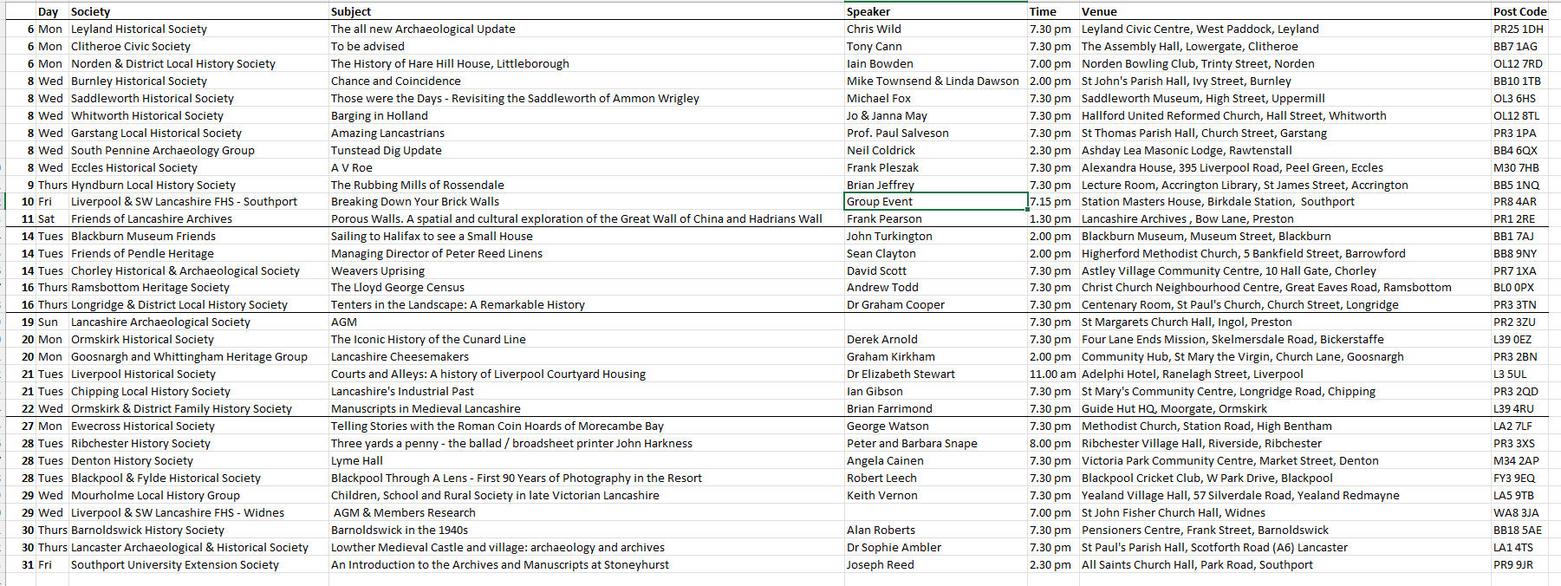Select speaker George Watson cell
Screen dimensions: 1561x586
pyautogui.click(x=935, y=426)
